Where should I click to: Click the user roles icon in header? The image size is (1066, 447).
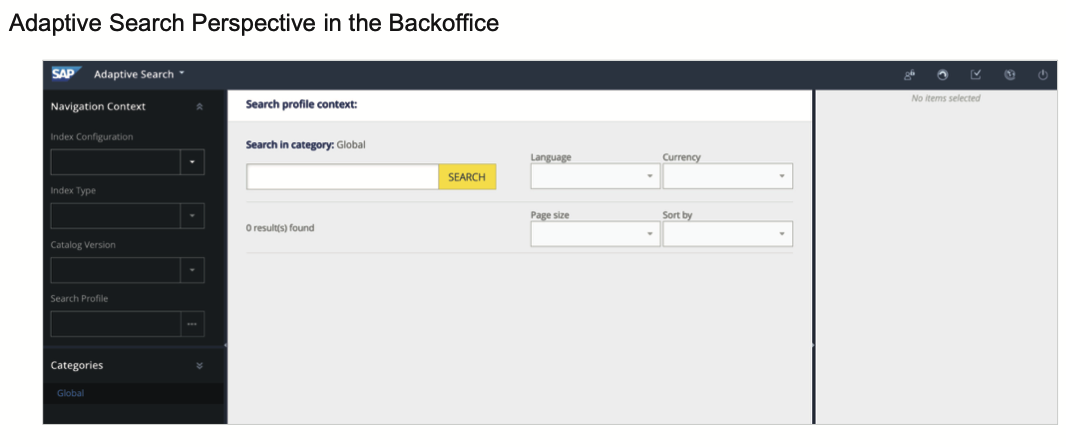909,75
